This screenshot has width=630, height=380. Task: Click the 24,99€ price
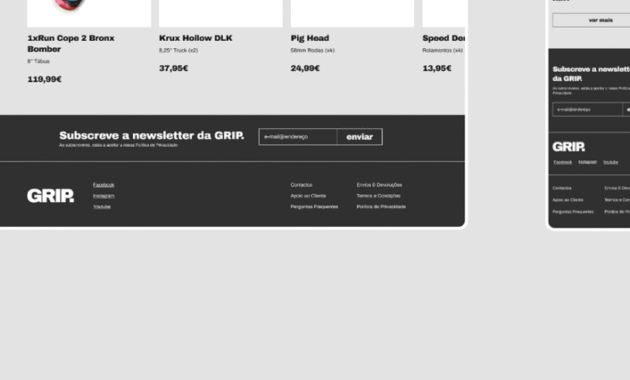305,68
